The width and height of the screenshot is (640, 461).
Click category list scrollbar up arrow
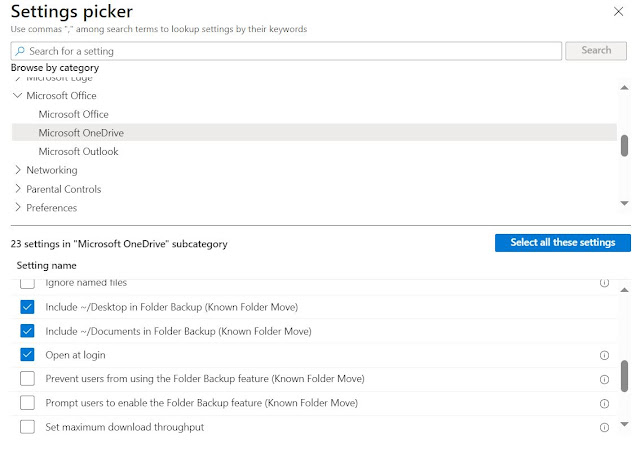(624, 87)
